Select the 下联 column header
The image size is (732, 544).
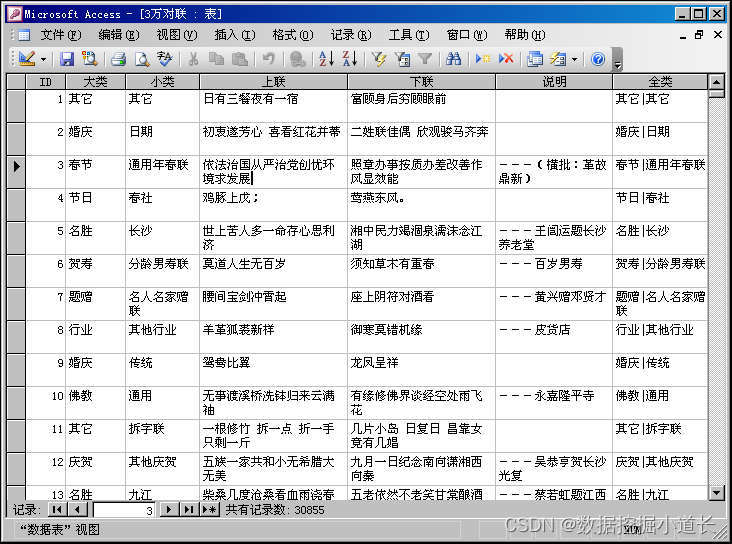(422, 82)
